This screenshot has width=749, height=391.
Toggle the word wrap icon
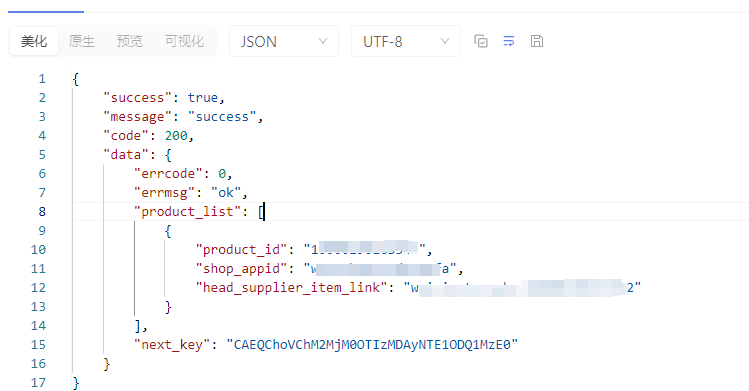point(509,42)
